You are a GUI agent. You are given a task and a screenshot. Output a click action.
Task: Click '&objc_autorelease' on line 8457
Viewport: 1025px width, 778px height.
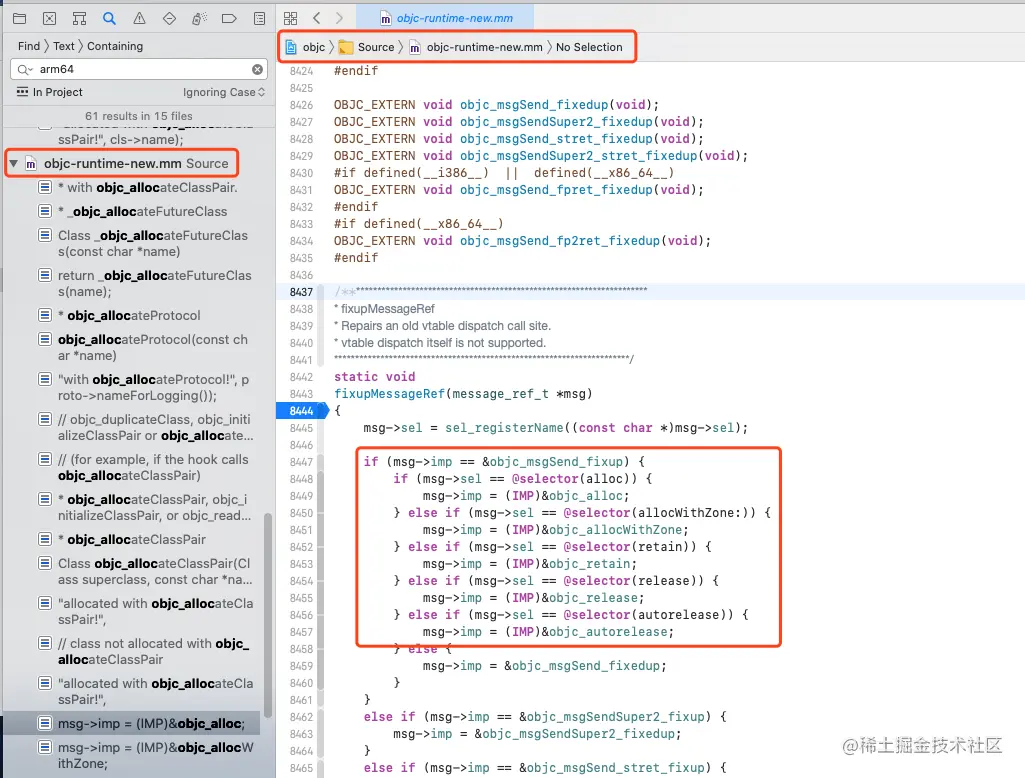604,632
